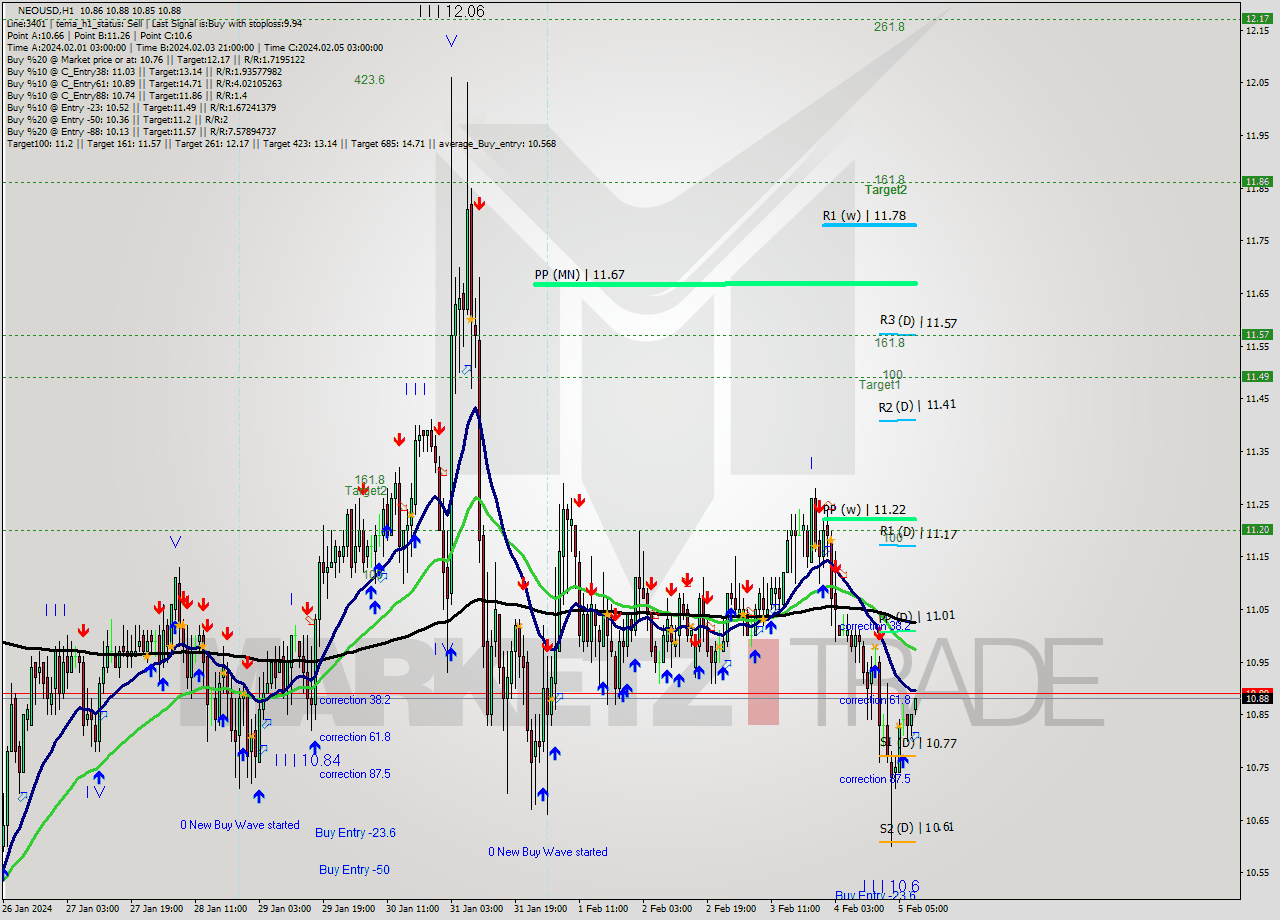Image resolution: width=1280 pixels, height=920 pixels.
Task: Click the '3 Feb 11:00' time axis label
Action: [x=796, y=909]
